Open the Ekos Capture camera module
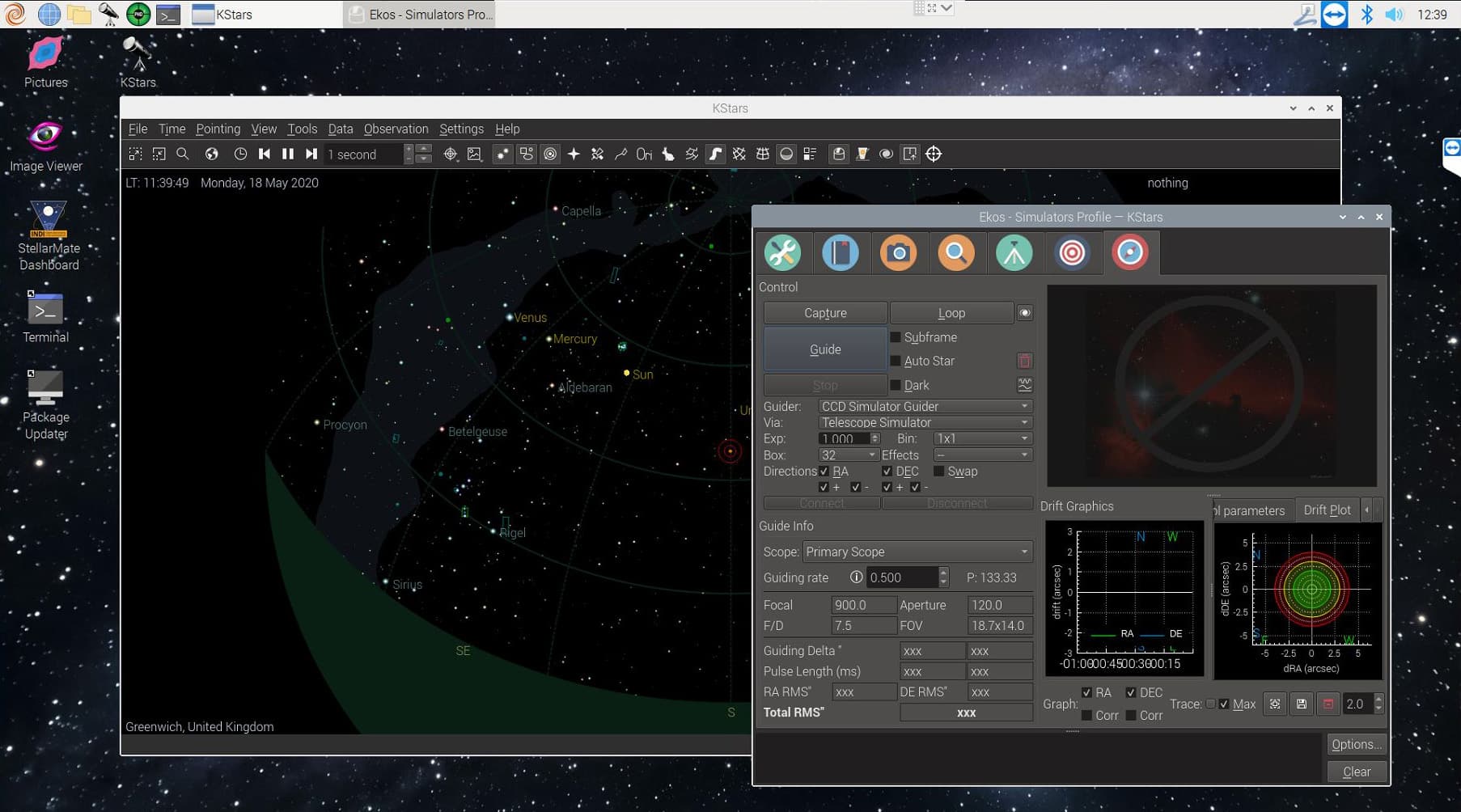The height and width of the screenshot is (812, 1461). pos(898,253)
